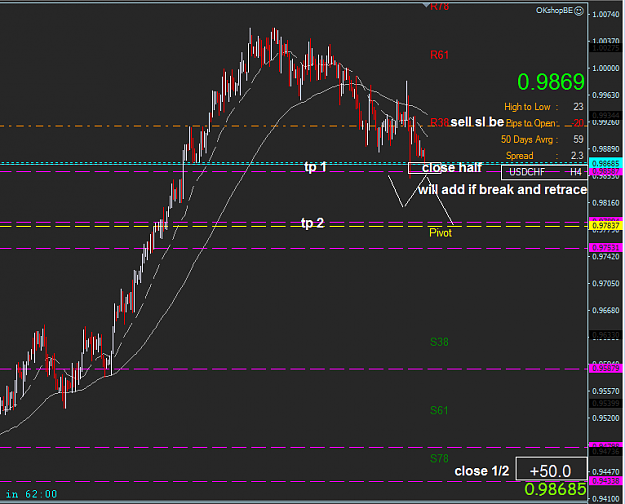Click the 0.98890 price scale value
This screenshot has width=625, height=504.
coord(606,149)
